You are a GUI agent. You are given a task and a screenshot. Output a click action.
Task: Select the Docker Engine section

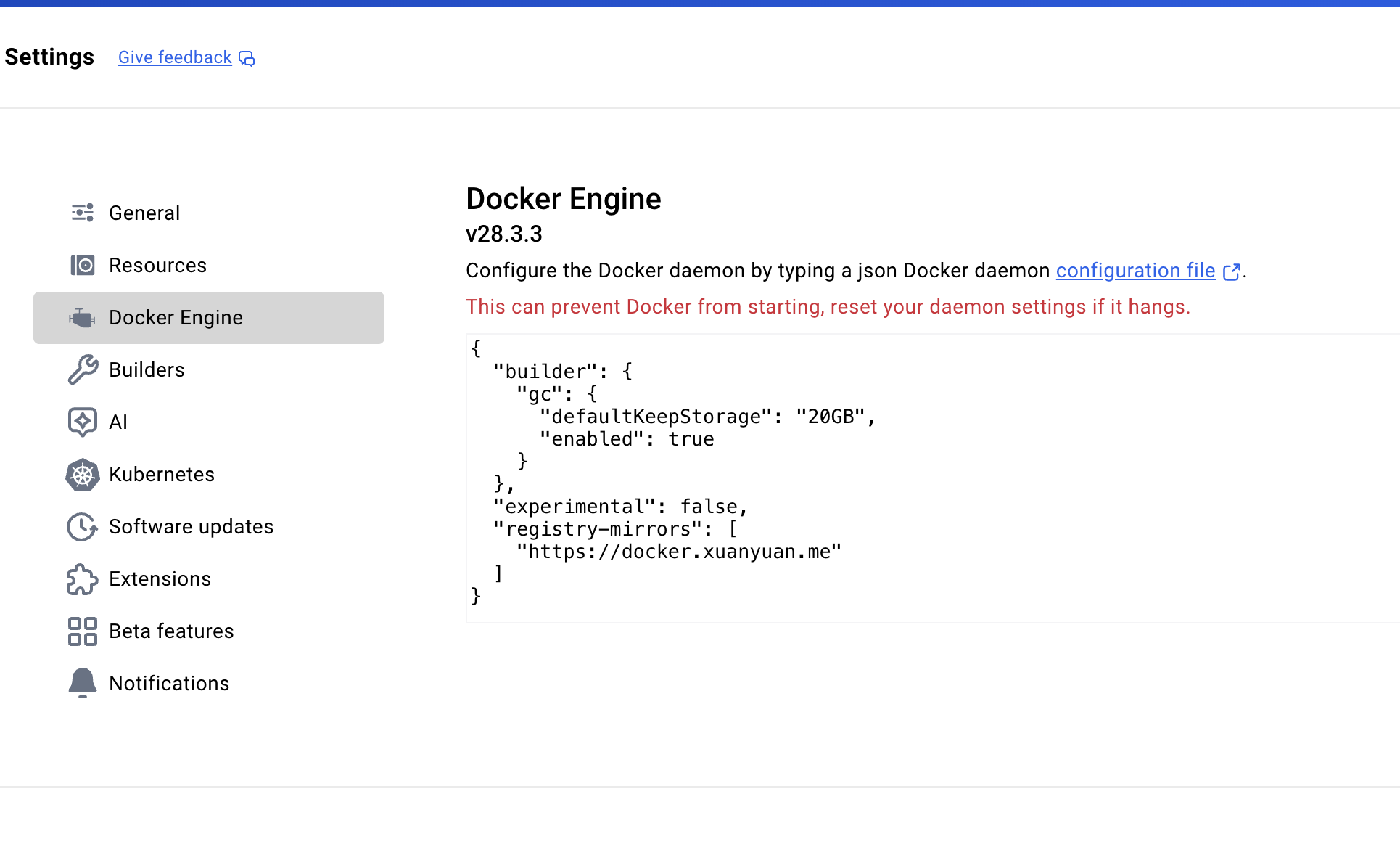(209, 318)
